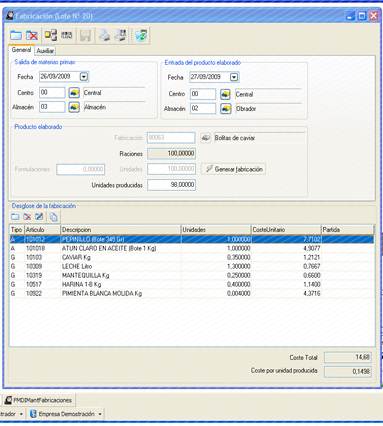Image resolution: width=383 pixels, height=426 pixels.
Task: Copy lines using Desglose duplicate icon
Action: click(x=54, y=217)
